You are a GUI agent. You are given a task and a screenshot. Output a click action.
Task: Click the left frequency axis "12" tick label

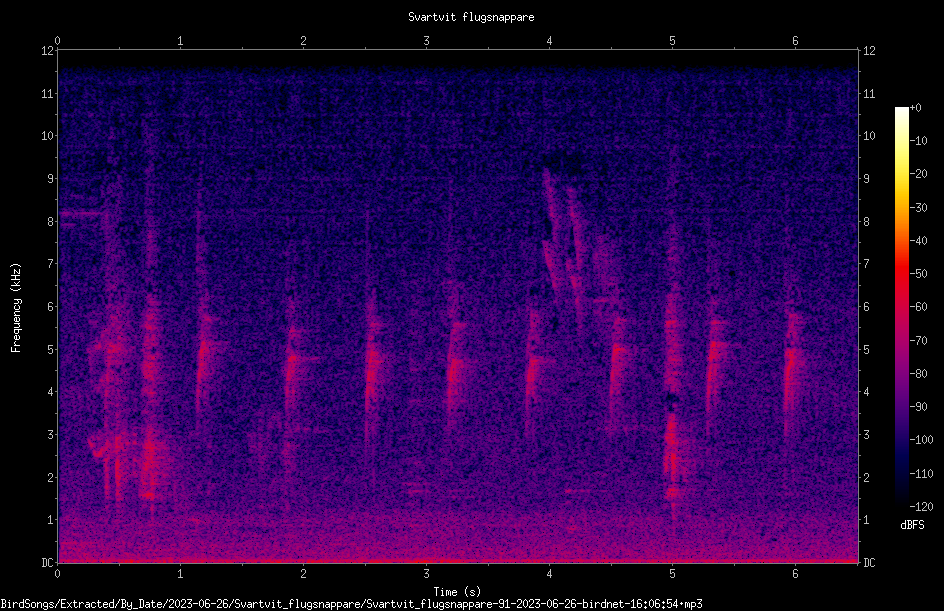[x=47, y=51]
